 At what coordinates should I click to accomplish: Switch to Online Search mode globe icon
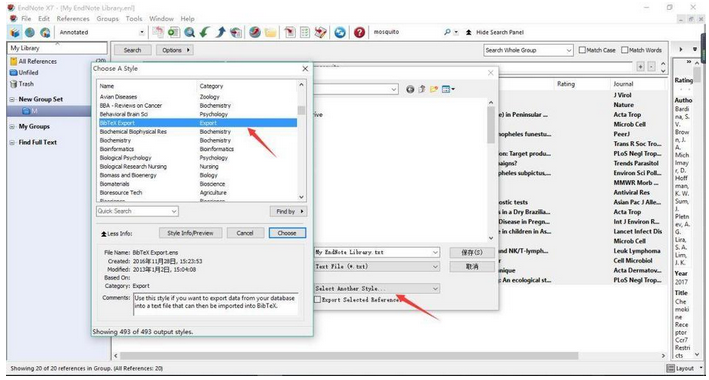coord(30,33)
